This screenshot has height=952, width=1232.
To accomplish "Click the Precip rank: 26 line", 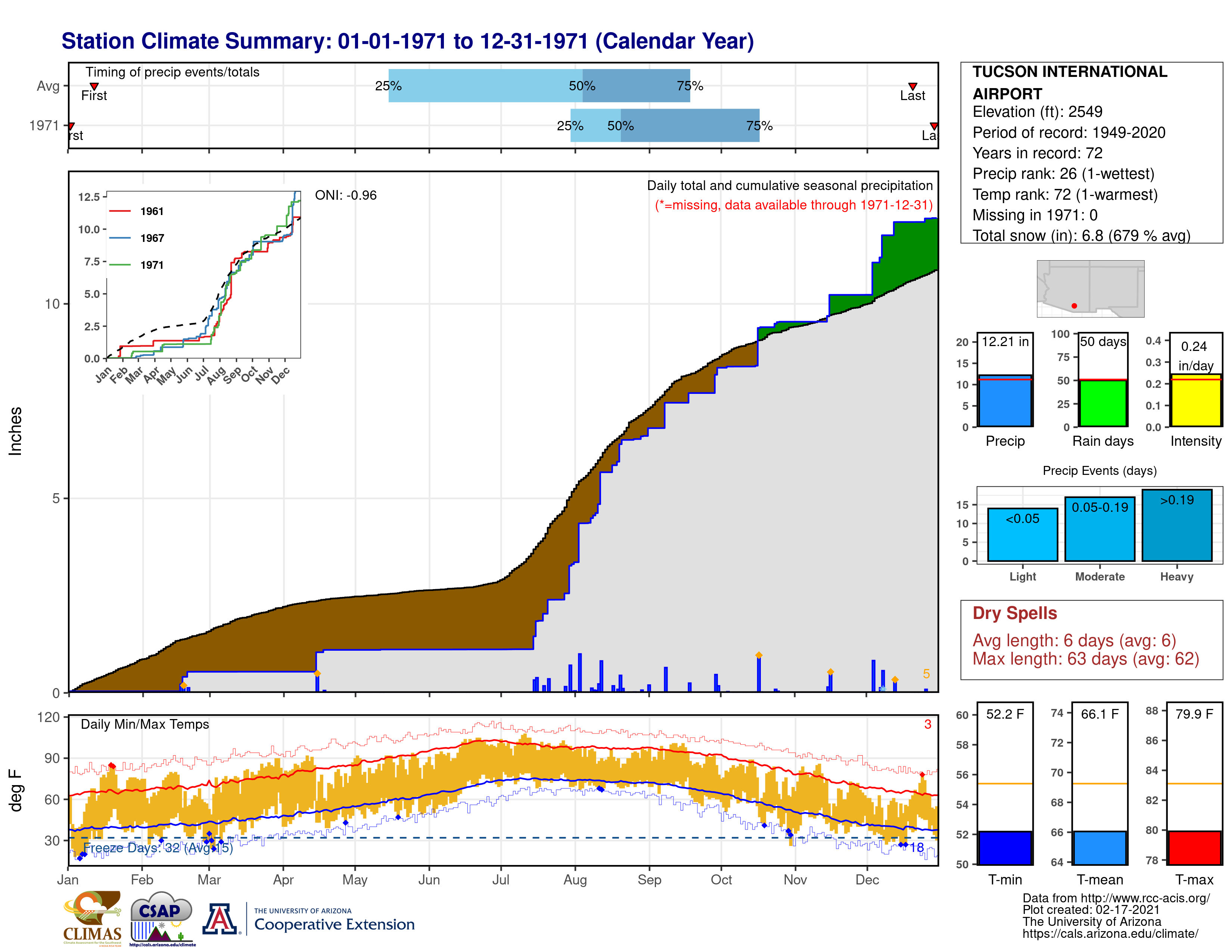I will click(x=1063, y=174).
